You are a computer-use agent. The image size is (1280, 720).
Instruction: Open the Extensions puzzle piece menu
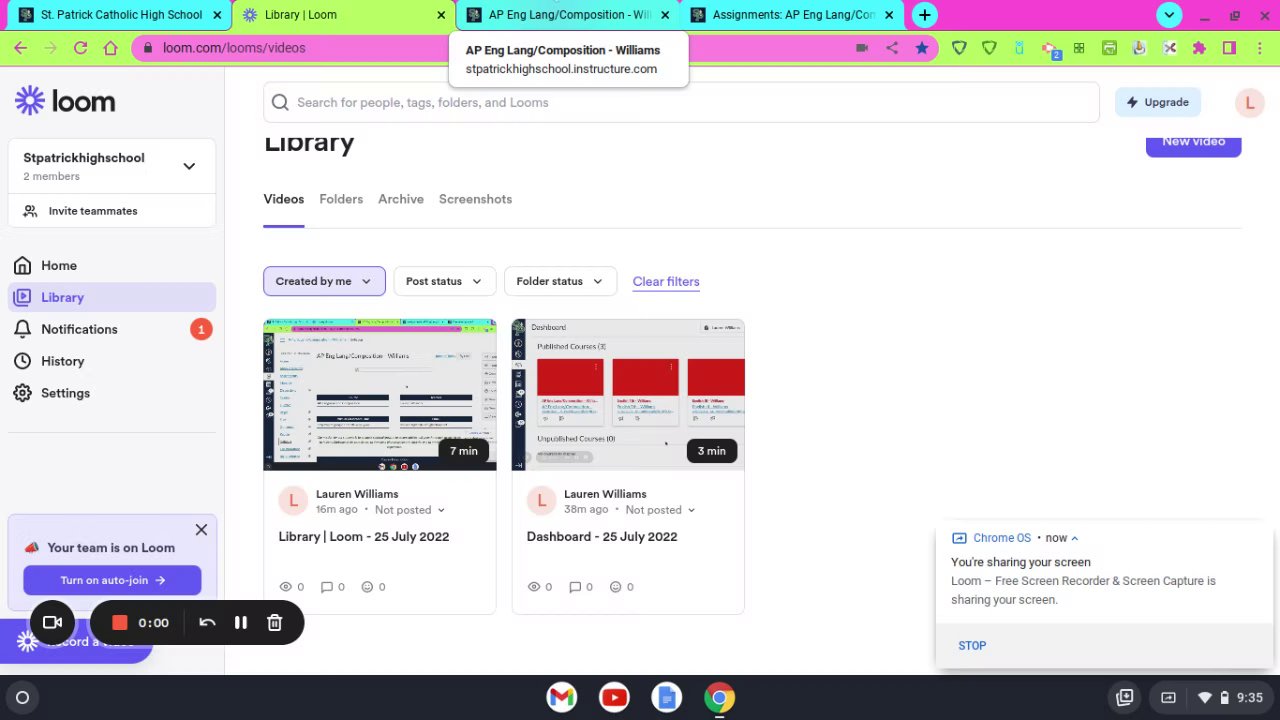1199,48
